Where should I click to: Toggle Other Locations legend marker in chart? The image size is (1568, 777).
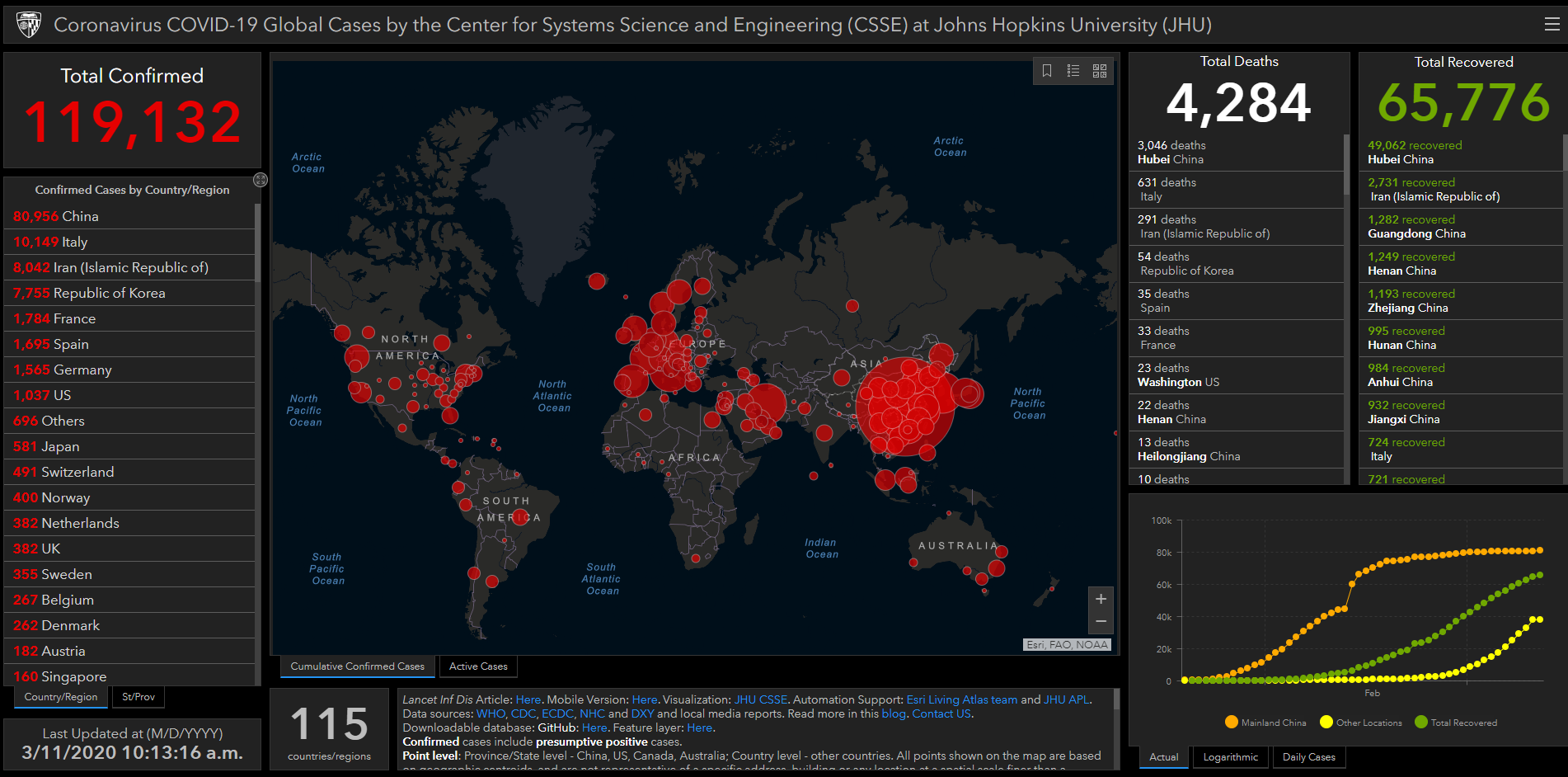point(1326,722)
